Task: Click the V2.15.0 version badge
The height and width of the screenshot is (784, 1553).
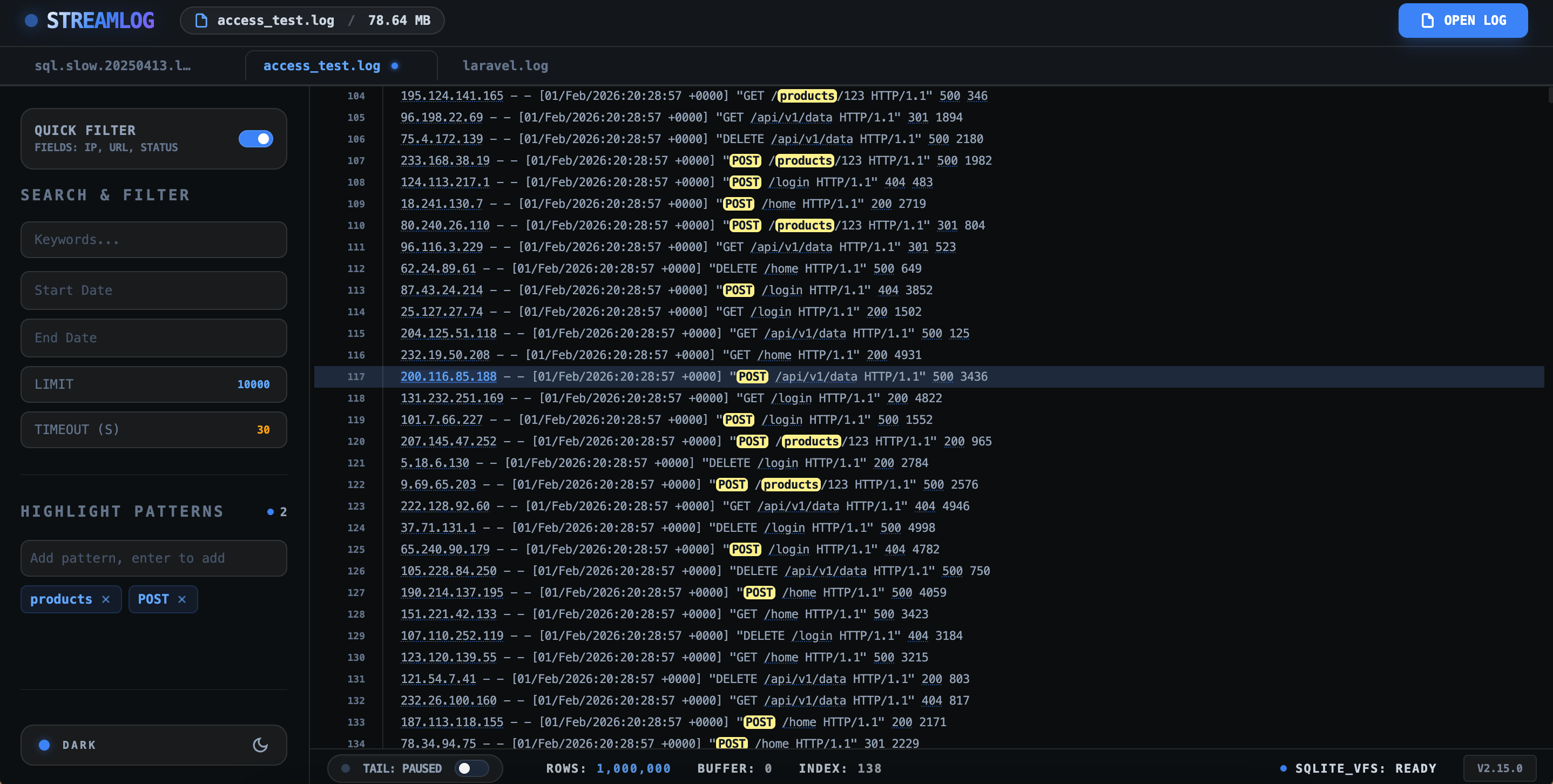Action: coord(1500,768)
